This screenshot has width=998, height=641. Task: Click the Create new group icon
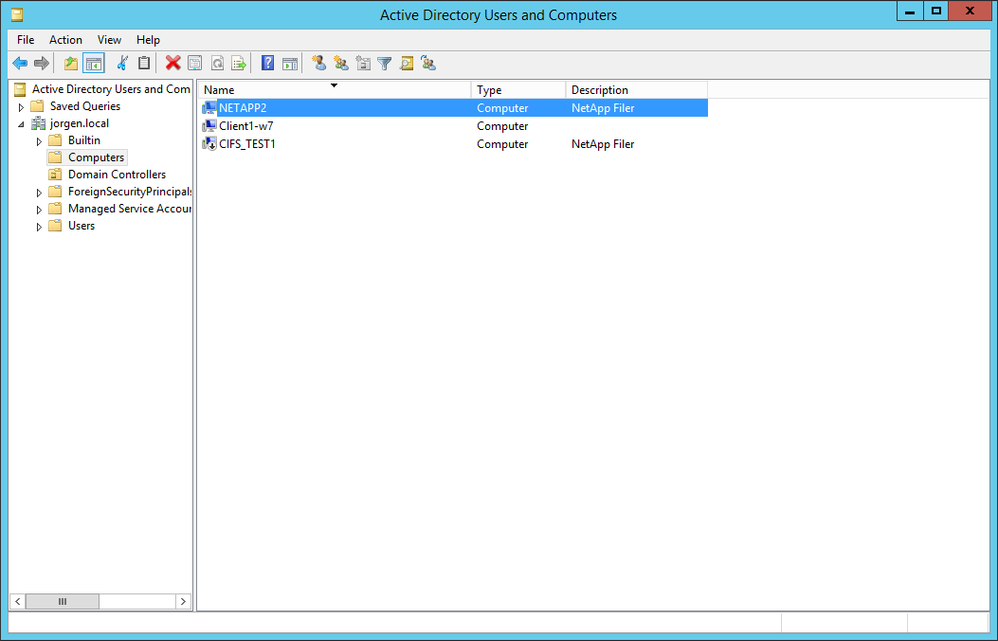341,63
